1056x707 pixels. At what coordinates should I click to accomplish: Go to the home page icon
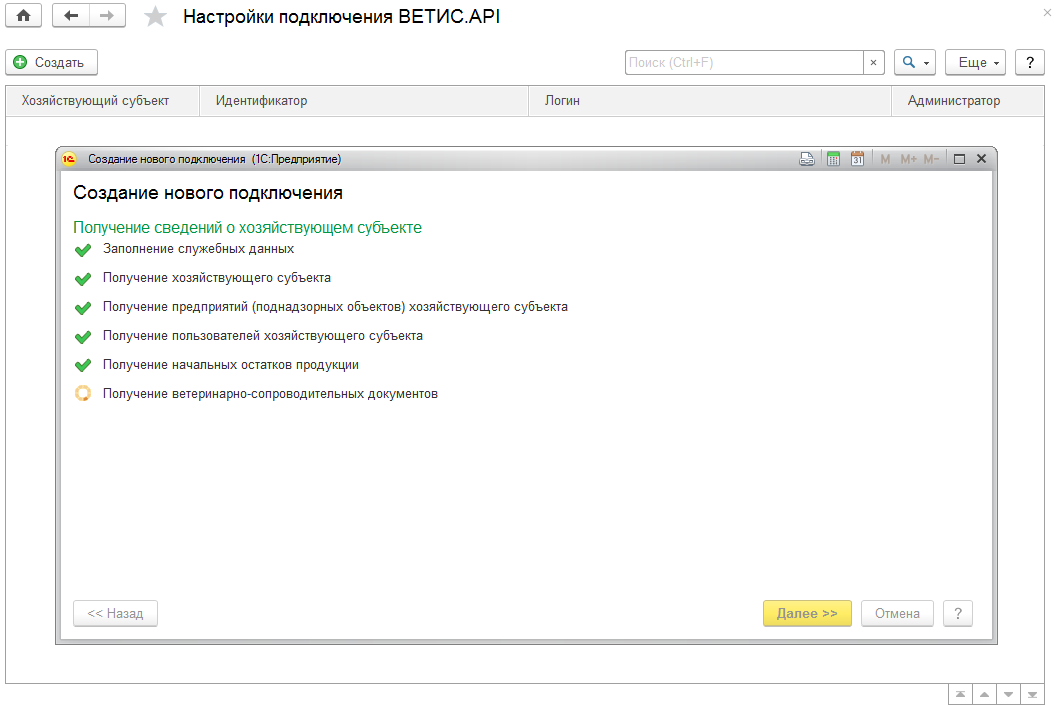[24, 15]
